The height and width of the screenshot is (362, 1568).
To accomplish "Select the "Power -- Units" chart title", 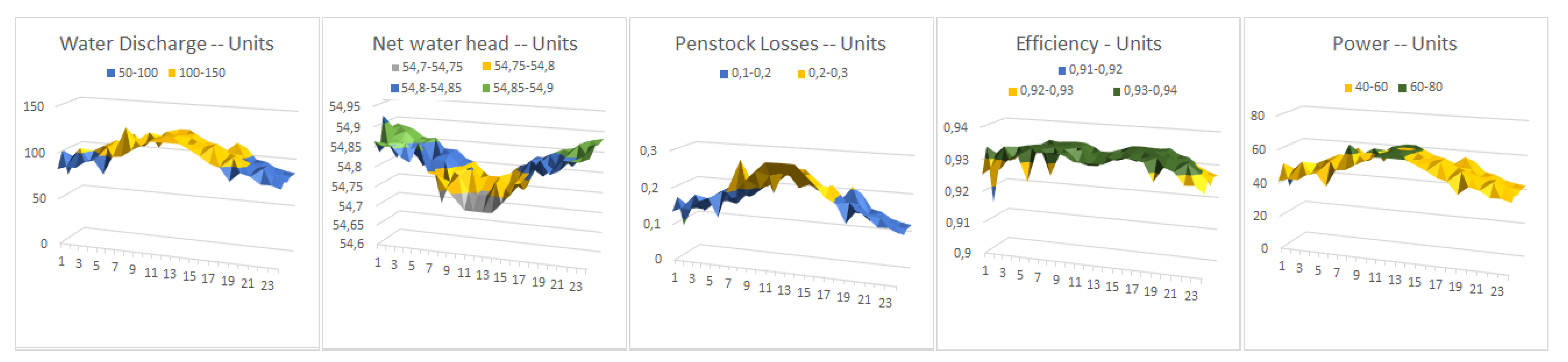I will tap(1394, 44).
